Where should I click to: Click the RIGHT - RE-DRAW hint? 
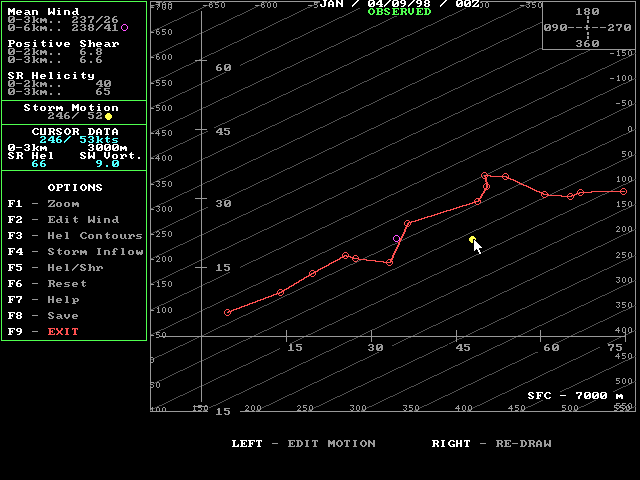click(x=491, y=444)
